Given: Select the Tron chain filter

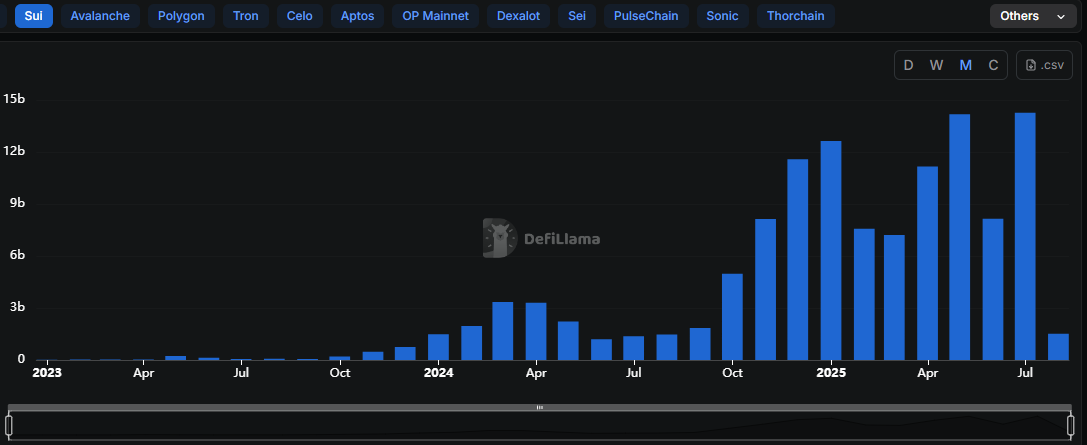Looking at the screenshot, I should point(245,16).
